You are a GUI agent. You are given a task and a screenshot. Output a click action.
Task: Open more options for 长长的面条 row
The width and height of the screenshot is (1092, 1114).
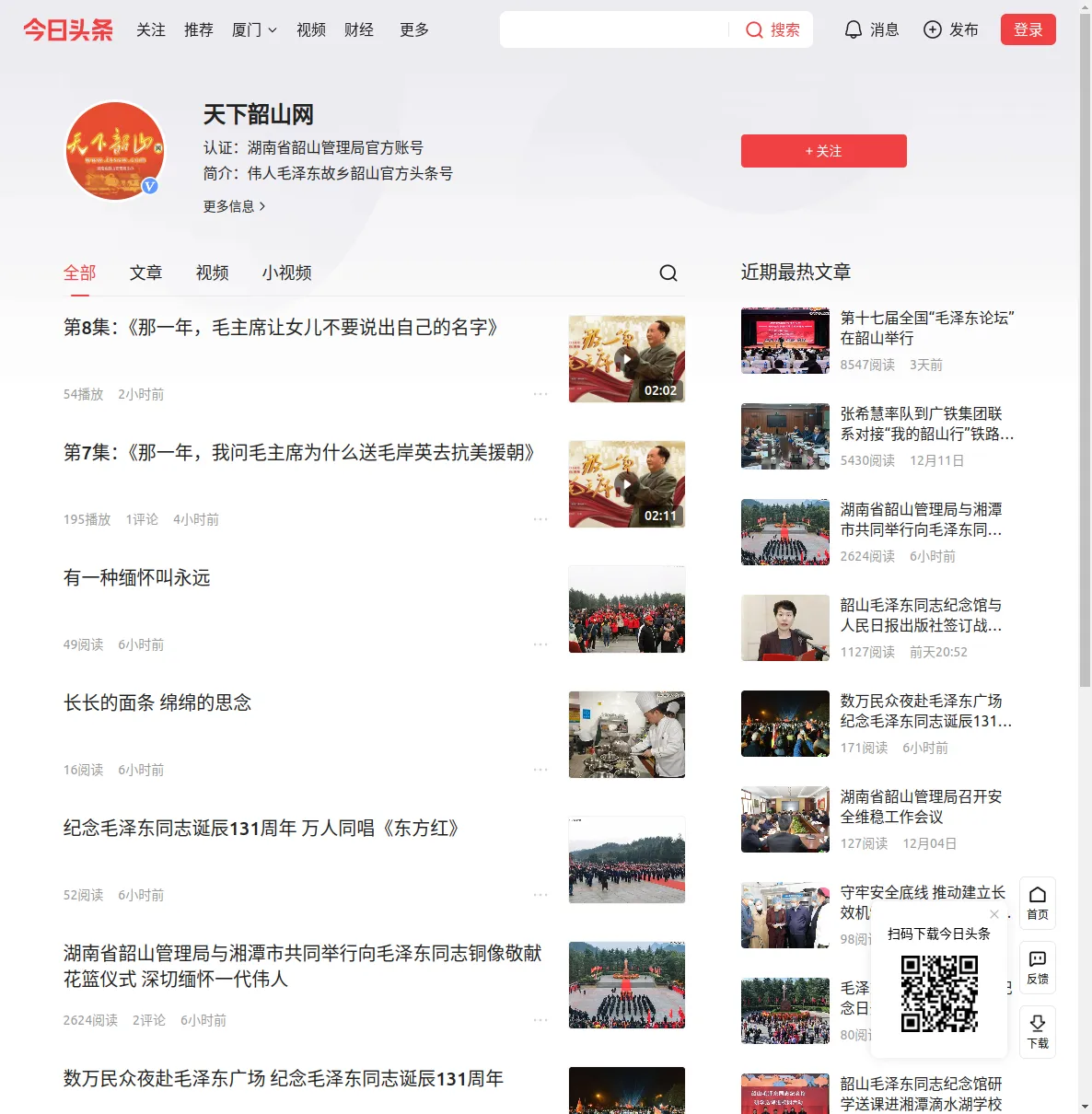pos(540,770)
